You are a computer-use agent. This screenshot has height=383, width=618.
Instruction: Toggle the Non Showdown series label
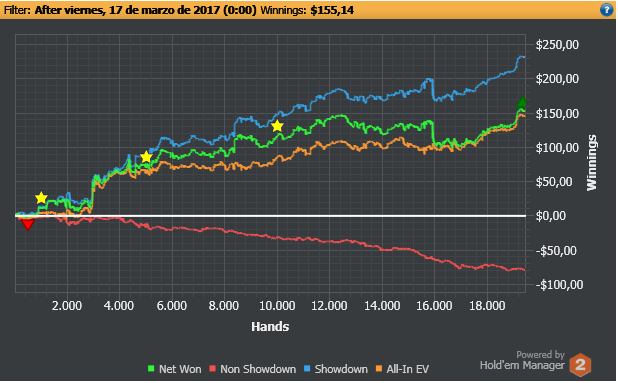pos(258,369)
